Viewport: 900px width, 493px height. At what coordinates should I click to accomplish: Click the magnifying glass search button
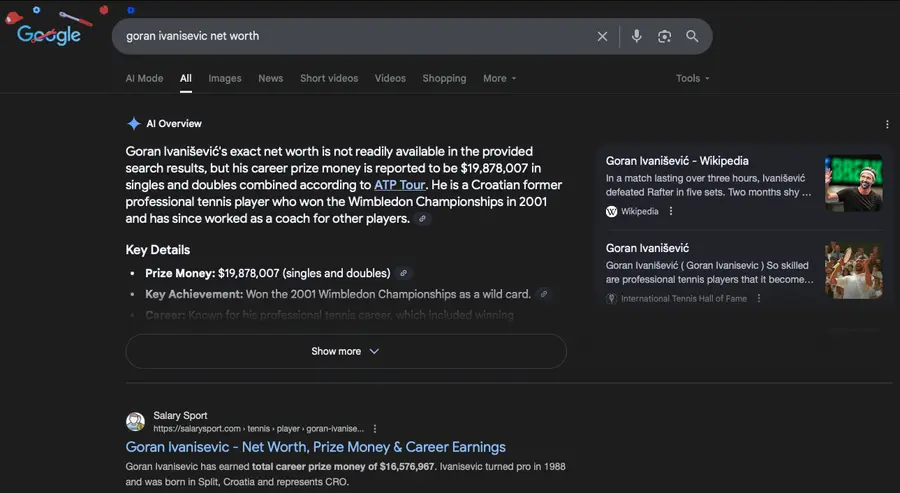692,36
